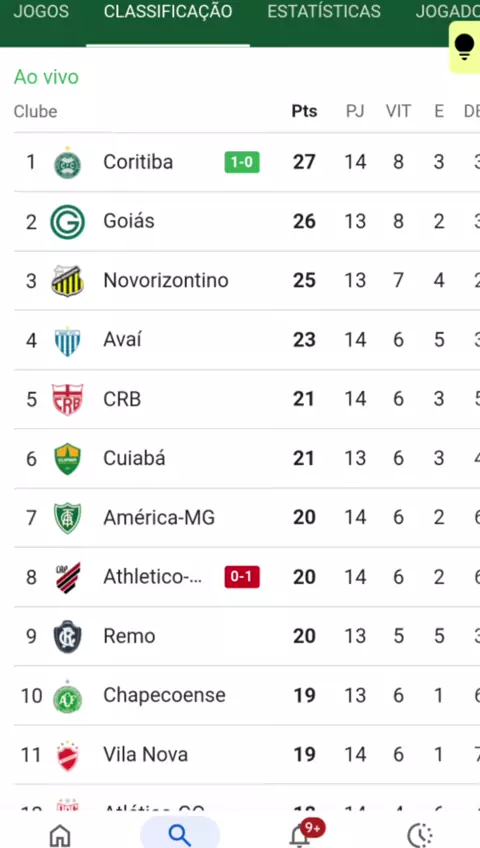Switch to the ESTATÍSTICAS tab
This screenshot has width=480, height=848.
[324, 11]
